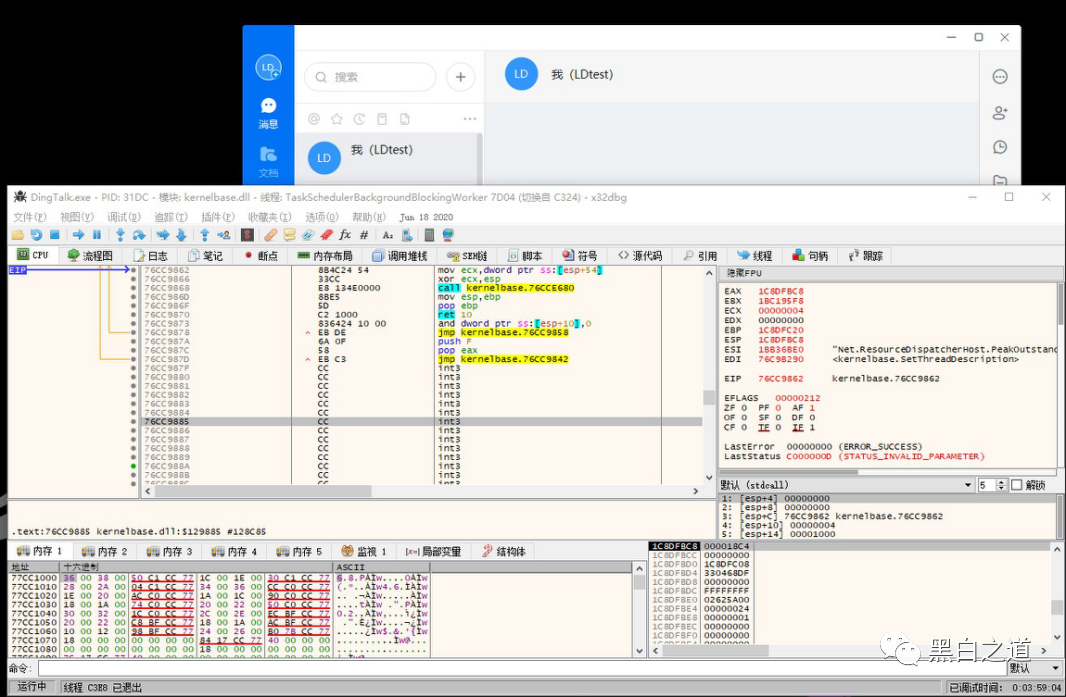Viewport: 1066px width, 697px height.
Task: Switch to the 断点 tab
Action: coord(260,256)
